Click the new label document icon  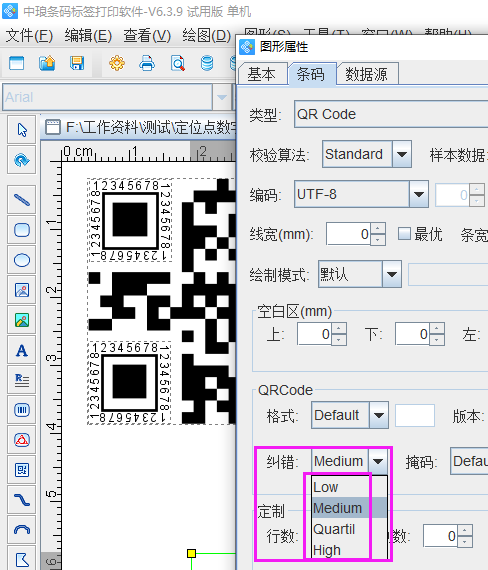(16, 63)
